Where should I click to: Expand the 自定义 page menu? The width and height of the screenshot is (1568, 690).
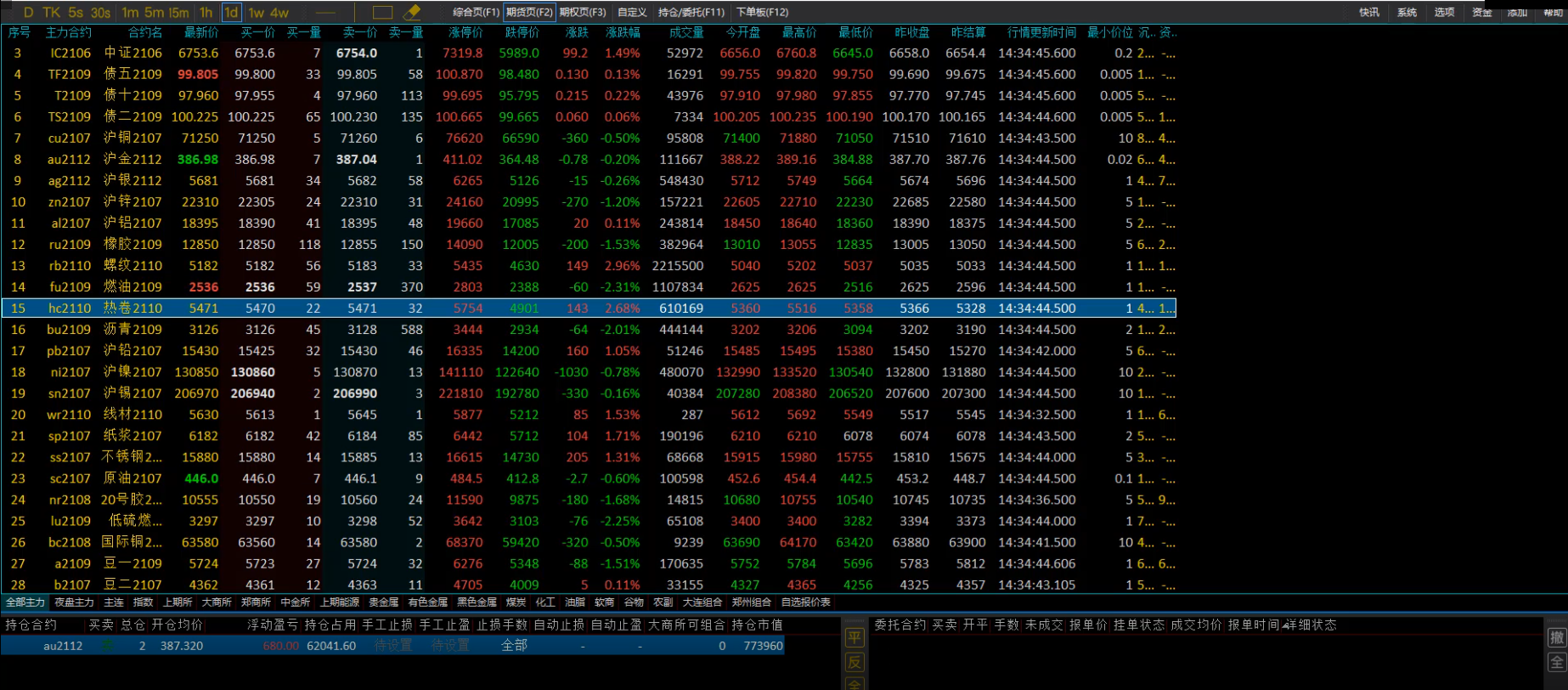point(632,12)
